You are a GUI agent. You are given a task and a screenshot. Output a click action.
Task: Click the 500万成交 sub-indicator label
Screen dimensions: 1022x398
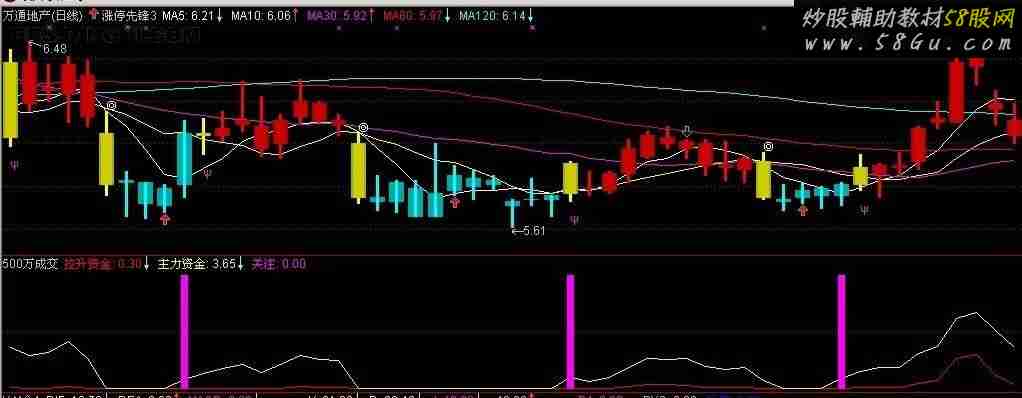31,264
